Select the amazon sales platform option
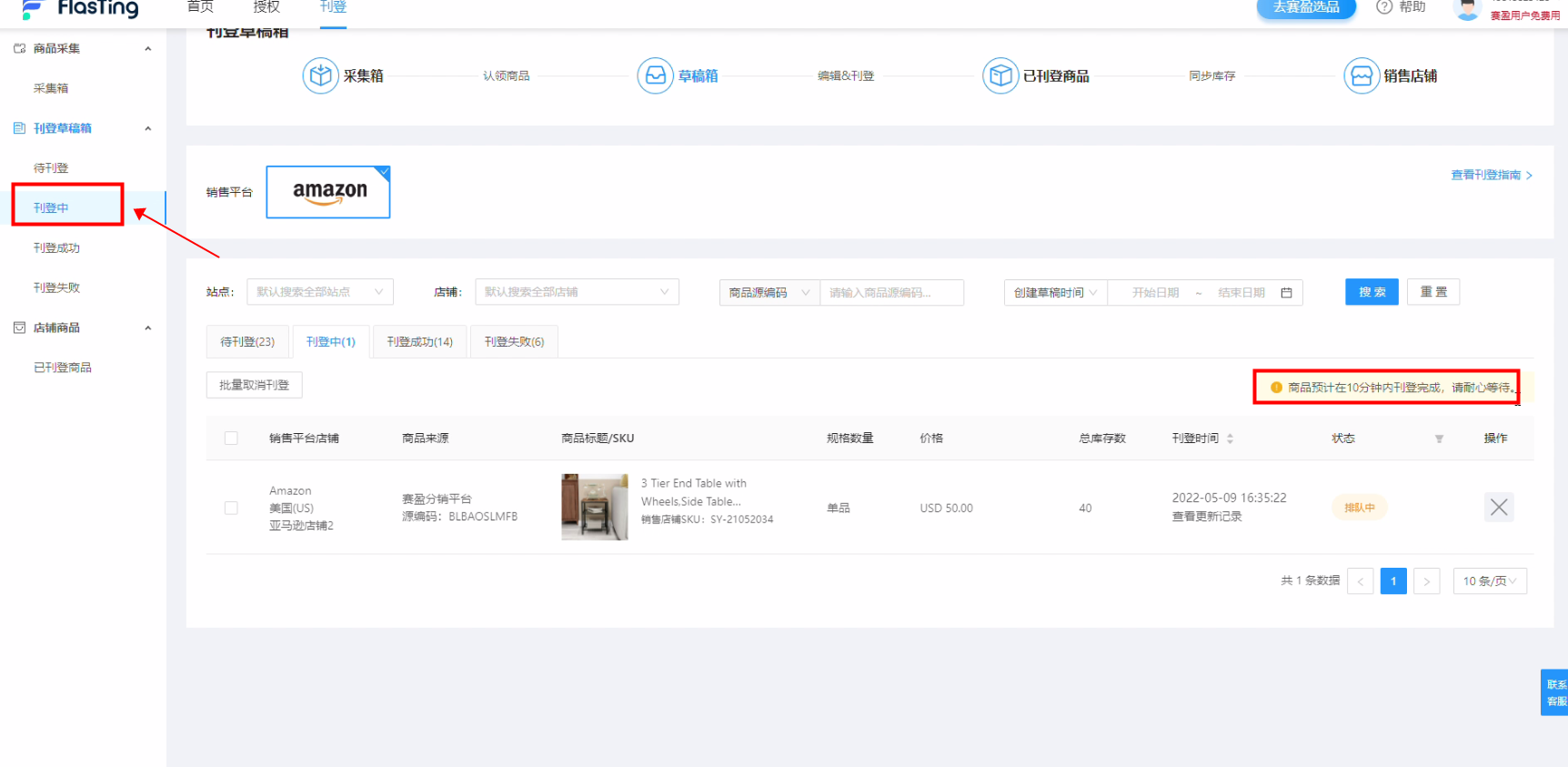 point(328,192)
